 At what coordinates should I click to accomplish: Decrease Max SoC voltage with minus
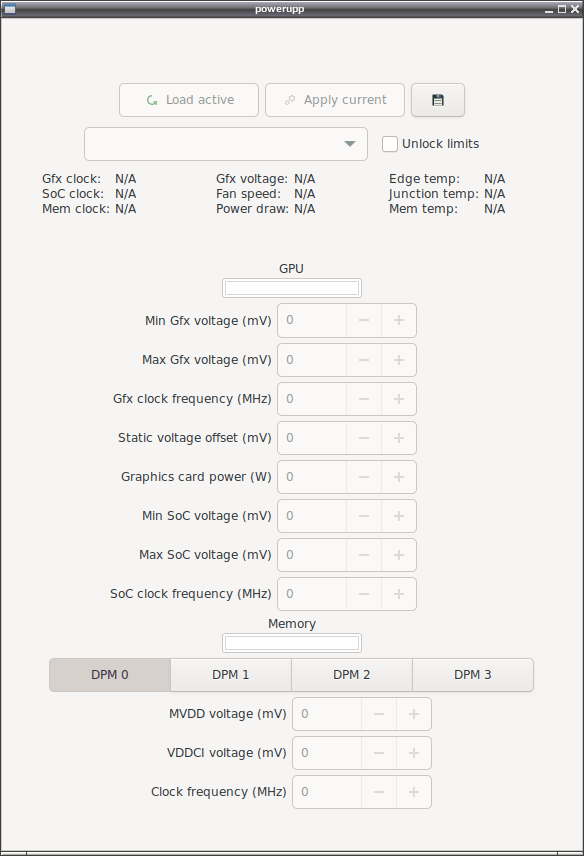click(364, 555)
